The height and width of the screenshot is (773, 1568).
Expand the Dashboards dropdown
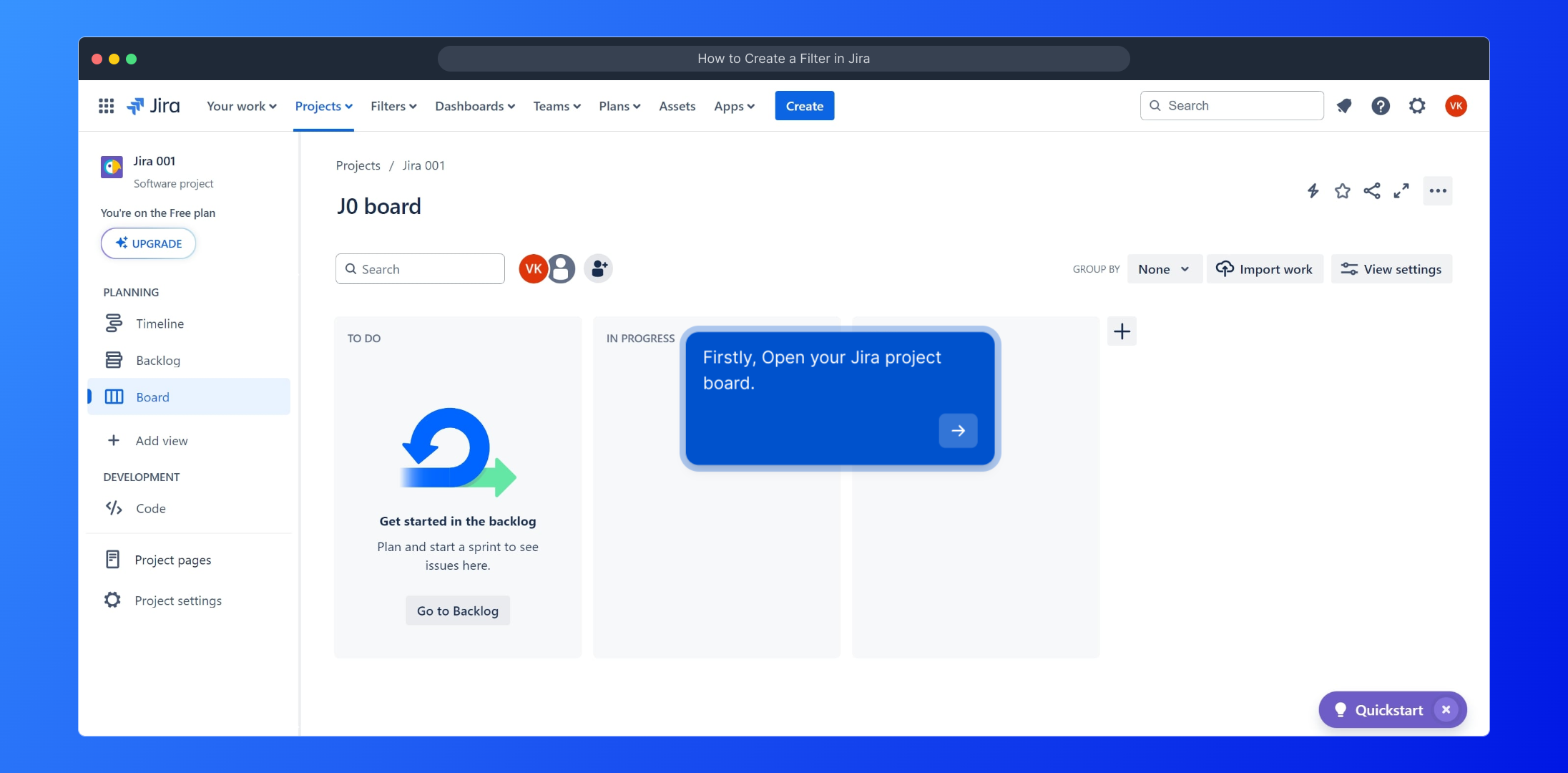[475, 106]
